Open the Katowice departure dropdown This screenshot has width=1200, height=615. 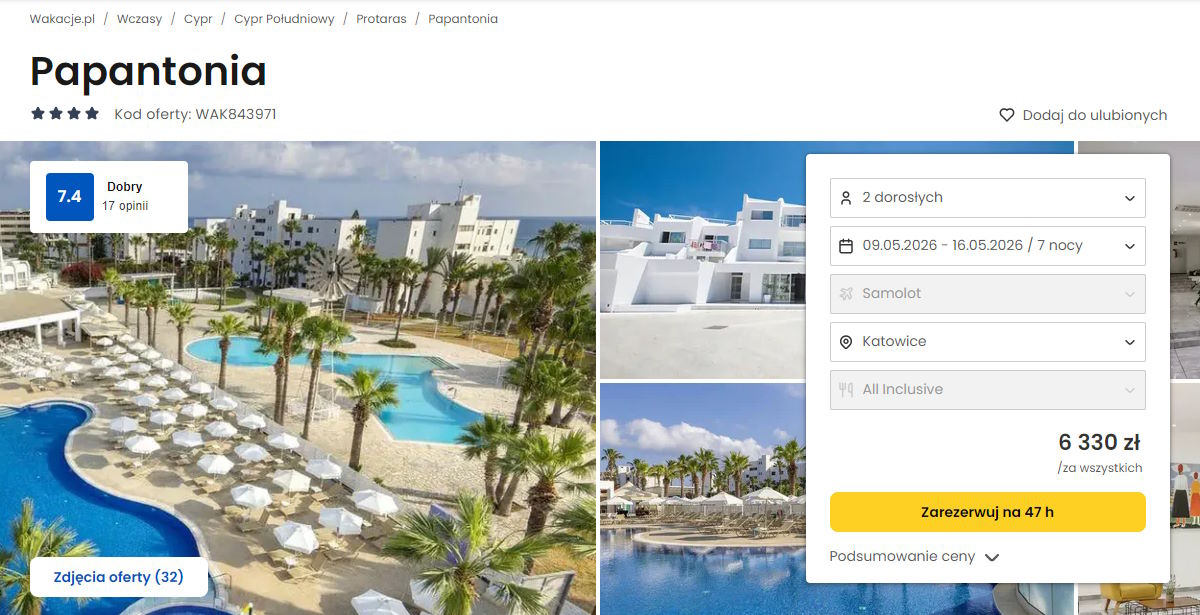[988, 342]
